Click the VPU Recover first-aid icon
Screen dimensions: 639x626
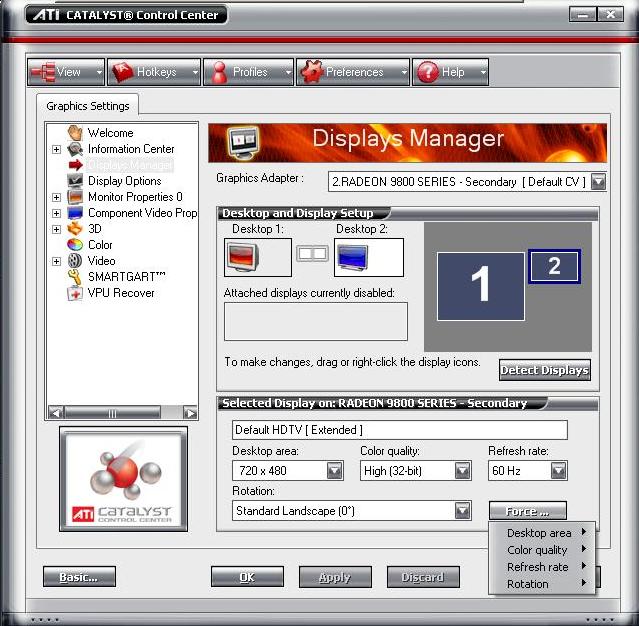[75, 293]
